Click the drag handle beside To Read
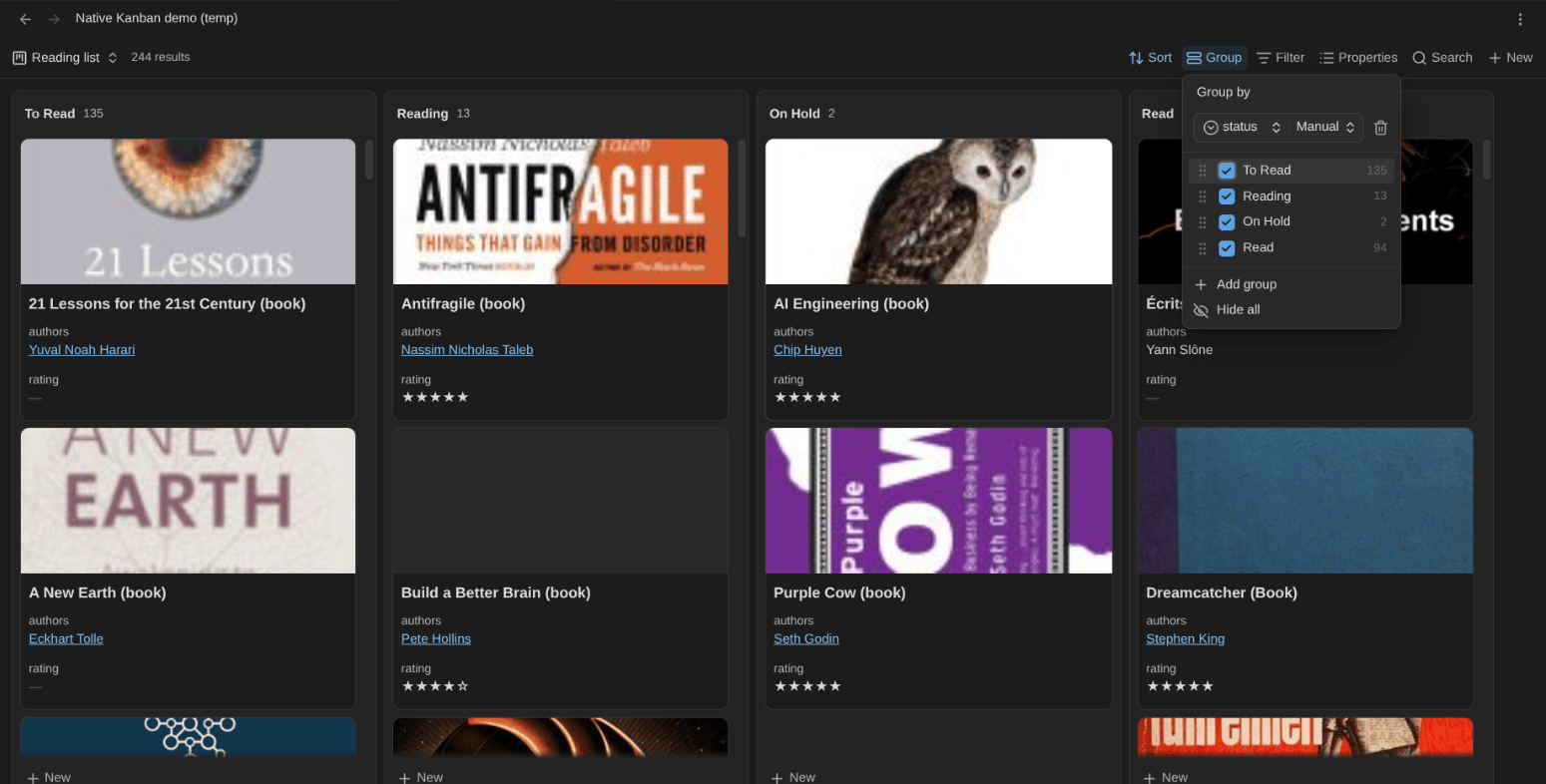Viewport: 1546px width, 784px height. pyautogui.click(x=1203, y=171)
